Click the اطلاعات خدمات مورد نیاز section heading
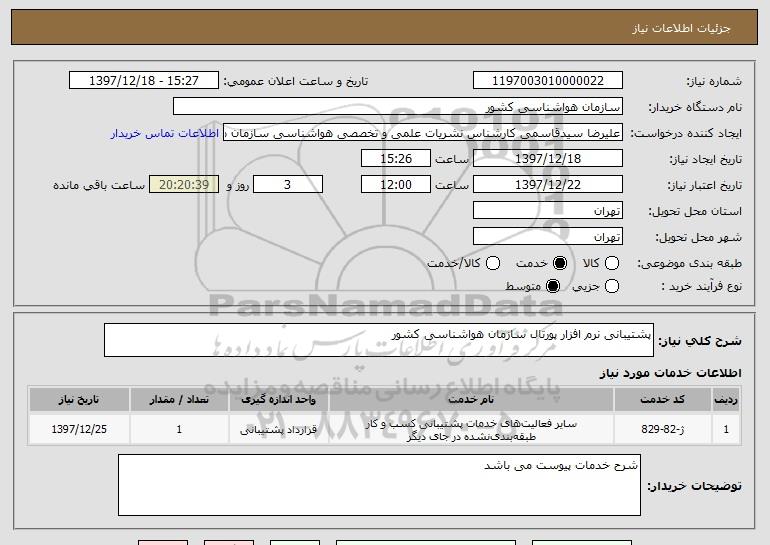This screenshot has width=770, height=545. (670, 373)
